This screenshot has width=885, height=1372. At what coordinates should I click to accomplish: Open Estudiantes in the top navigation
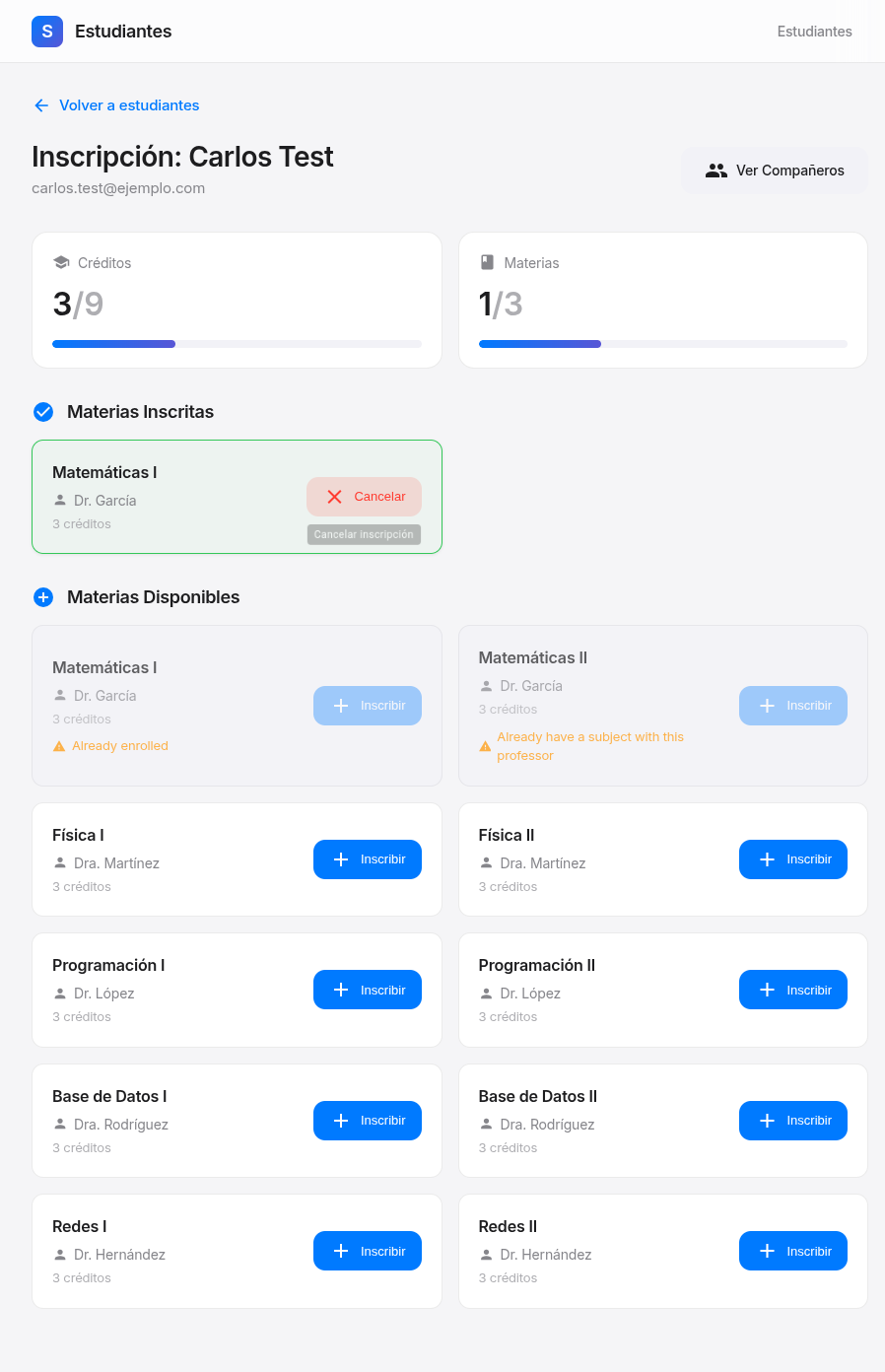pyautogui.click(x=814, y=32)
